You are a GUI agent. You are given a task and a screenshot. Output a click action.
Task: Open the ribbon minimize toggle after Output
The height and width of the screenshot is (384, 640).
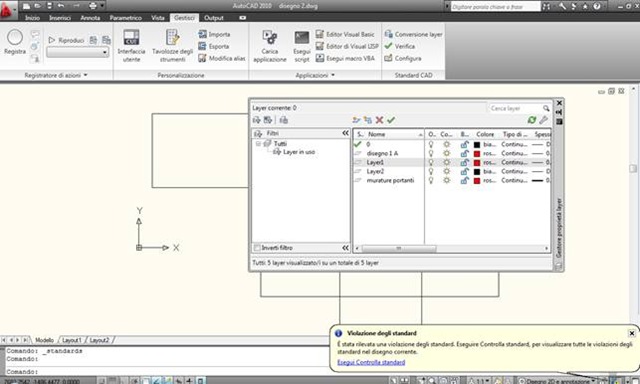pos(242,18)
